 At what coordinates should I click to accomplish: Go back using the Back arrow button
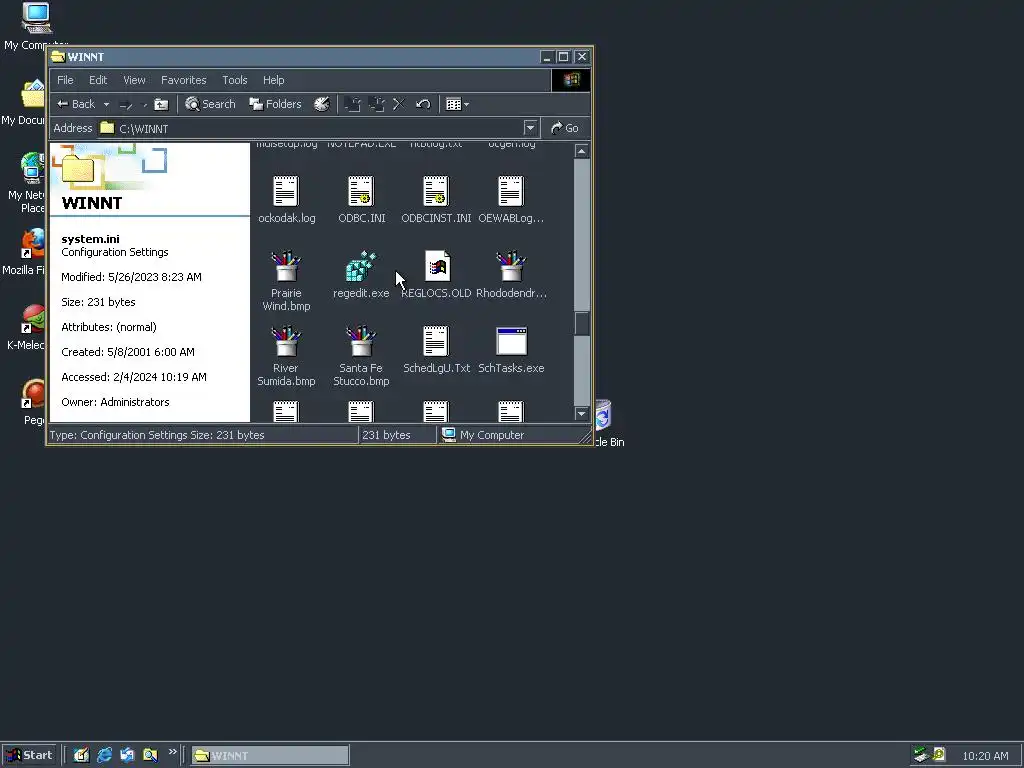[75, 104]
